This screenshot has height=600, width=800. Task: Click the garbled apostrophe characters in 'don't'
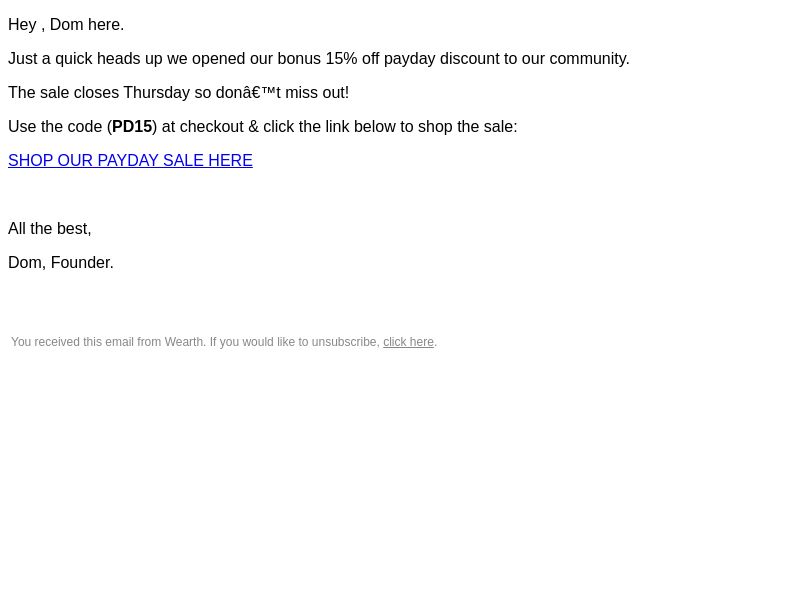coord(259,93)
